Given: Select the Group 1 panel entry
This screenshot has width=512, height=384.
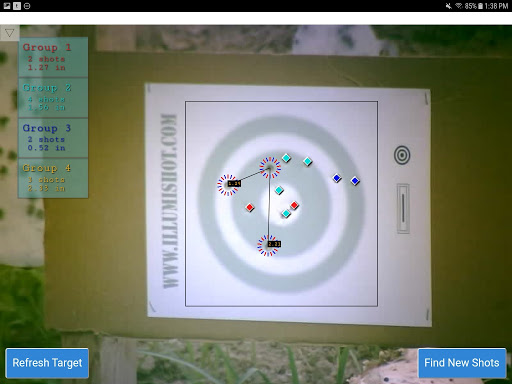Looking at the screenshot, I should point(53,57).
